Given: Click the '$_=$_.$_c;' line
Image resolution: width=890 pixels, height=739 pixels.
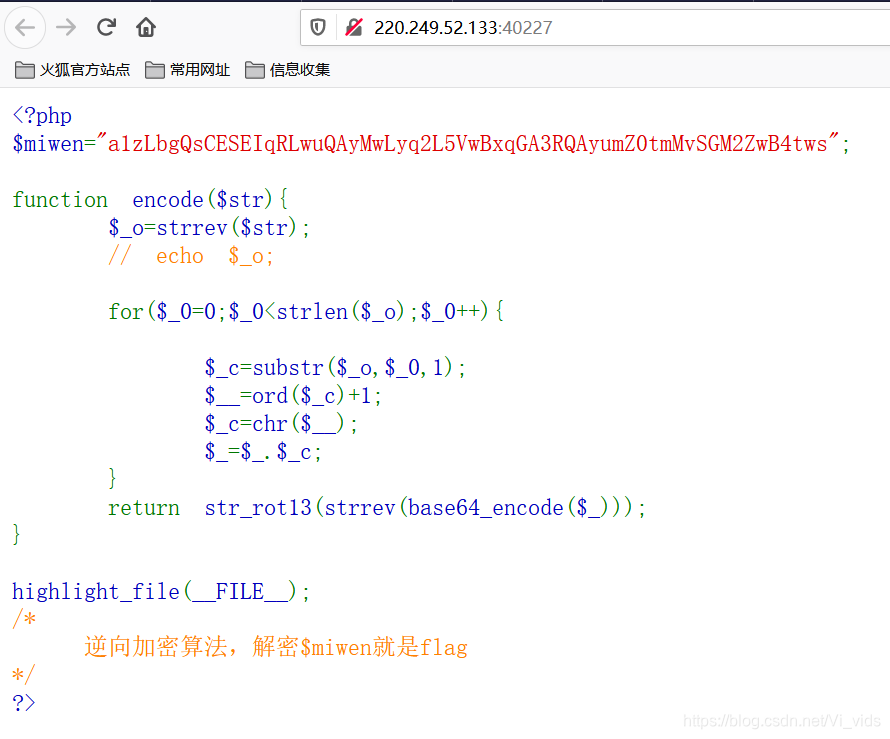Looking at the screenshot, I should click(x=263, y=452).
